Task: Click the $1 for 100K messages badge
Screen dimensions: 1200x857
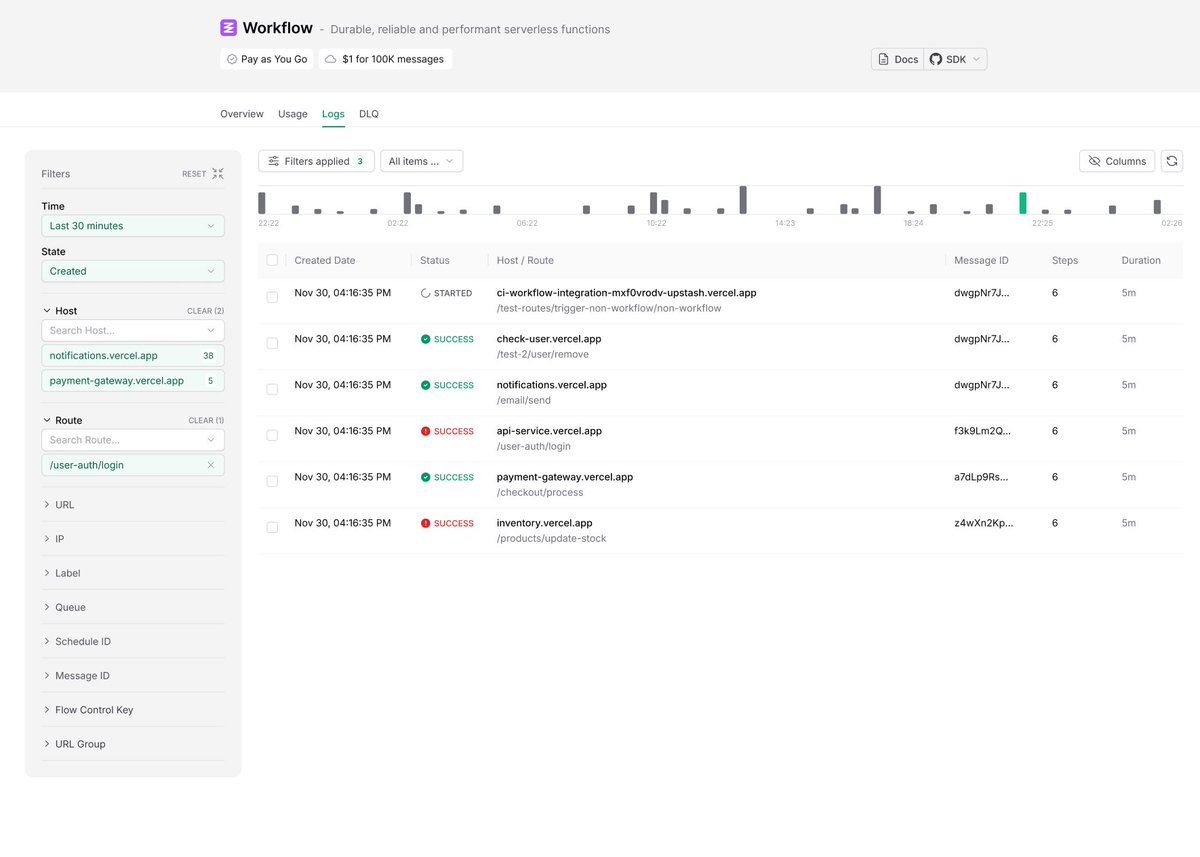Action: click(385, 59)
